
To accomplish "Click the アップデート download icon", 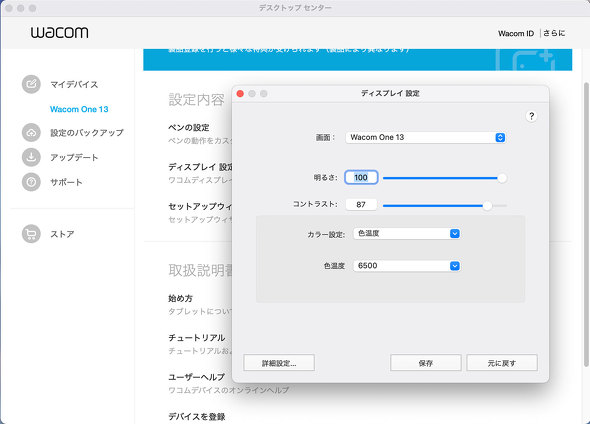I will (31, 157).
